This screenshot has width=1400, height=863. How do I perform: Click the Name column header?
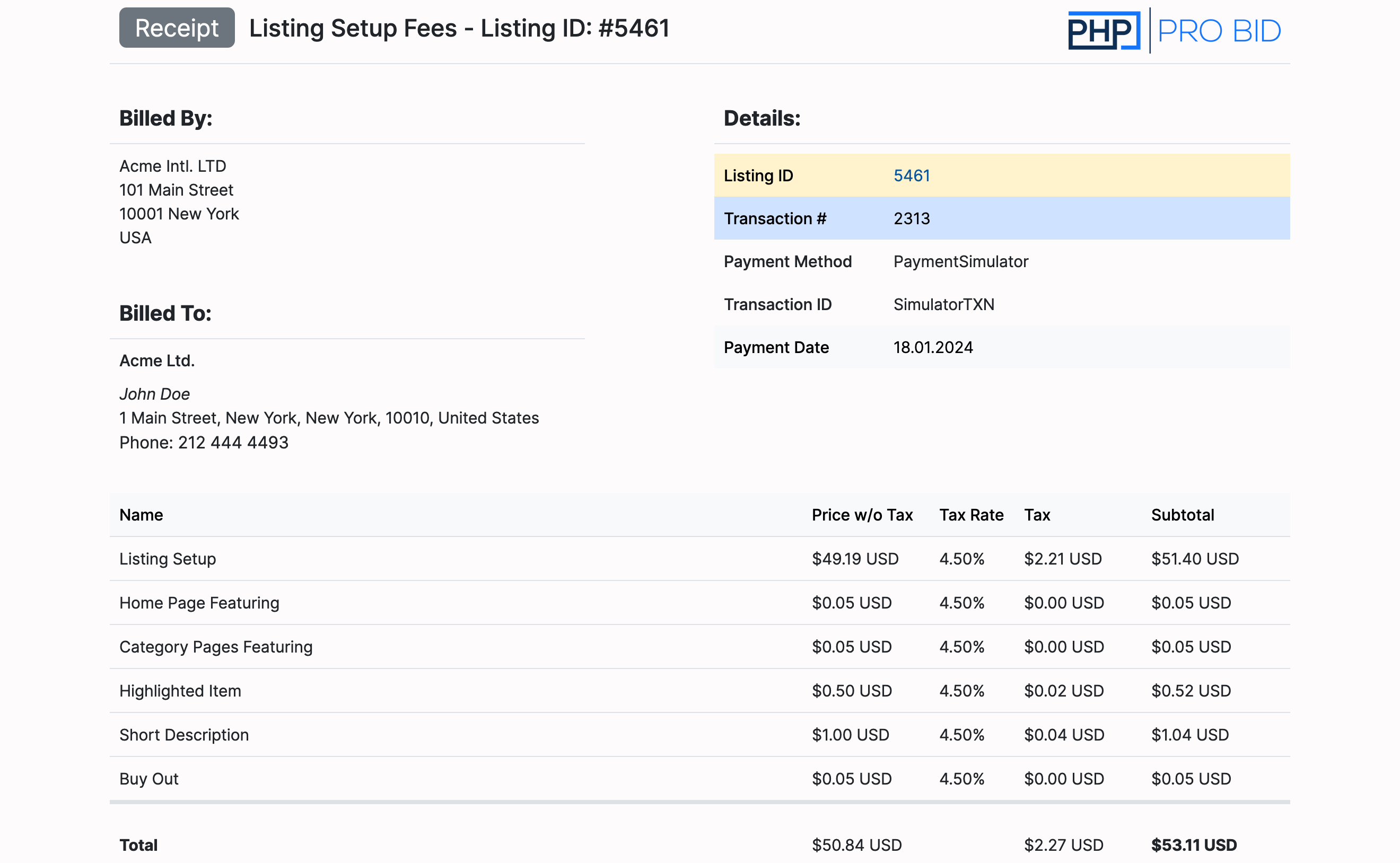(141, 515)
